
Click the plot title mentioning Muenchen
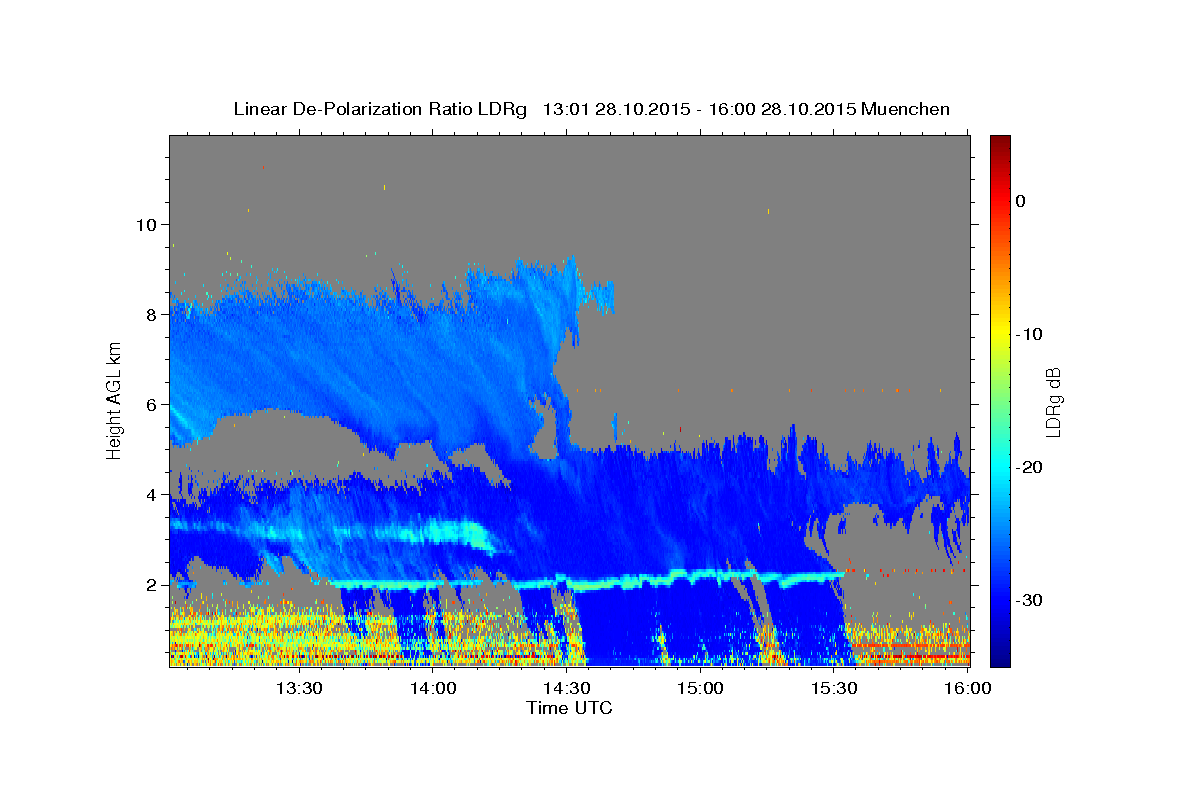(x=591, y=109)
